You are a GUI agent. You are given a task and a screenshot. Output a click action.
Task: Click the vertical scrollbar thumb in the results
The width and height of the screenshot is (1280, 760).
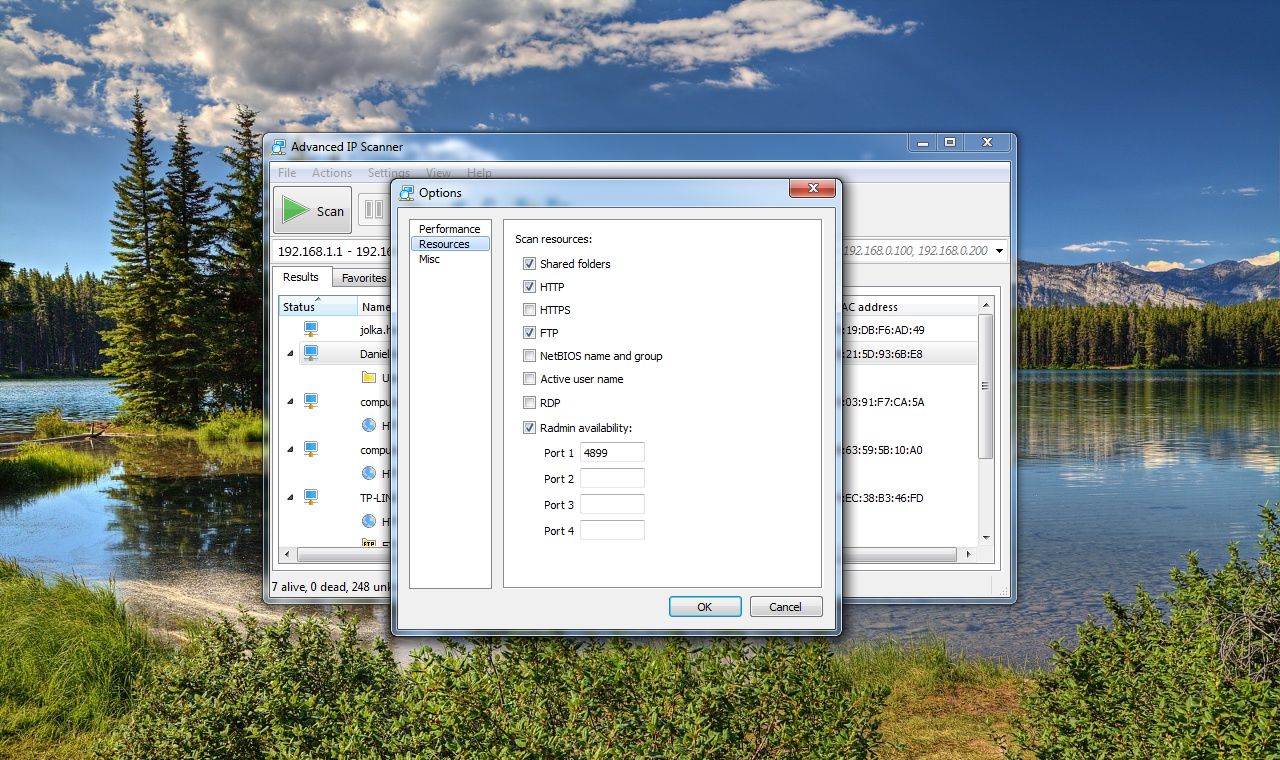click(x=986, y=386)
